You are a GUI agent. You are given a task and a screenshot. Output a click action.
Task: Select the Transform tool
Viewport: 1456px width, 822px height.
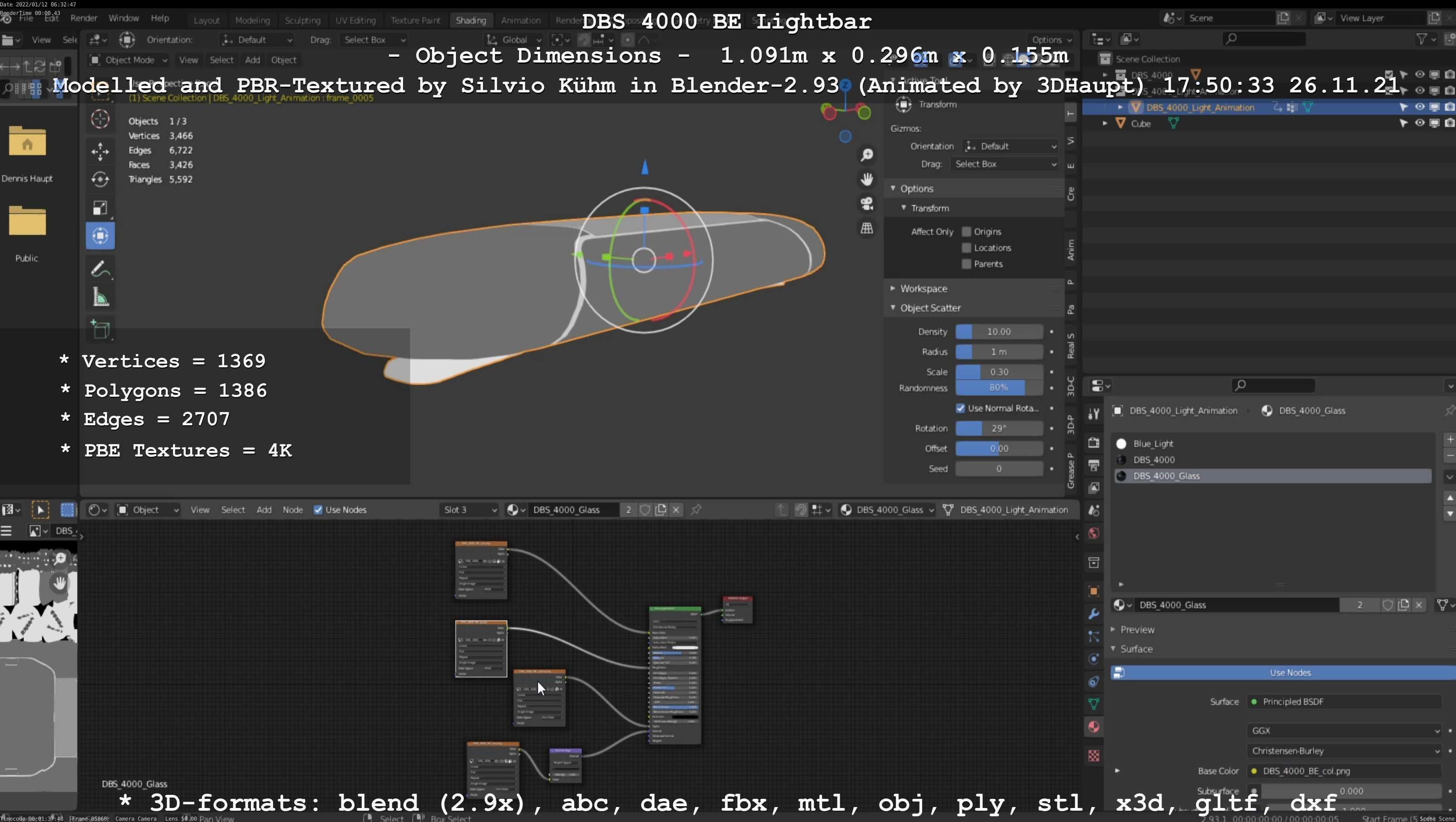point(100,236)
